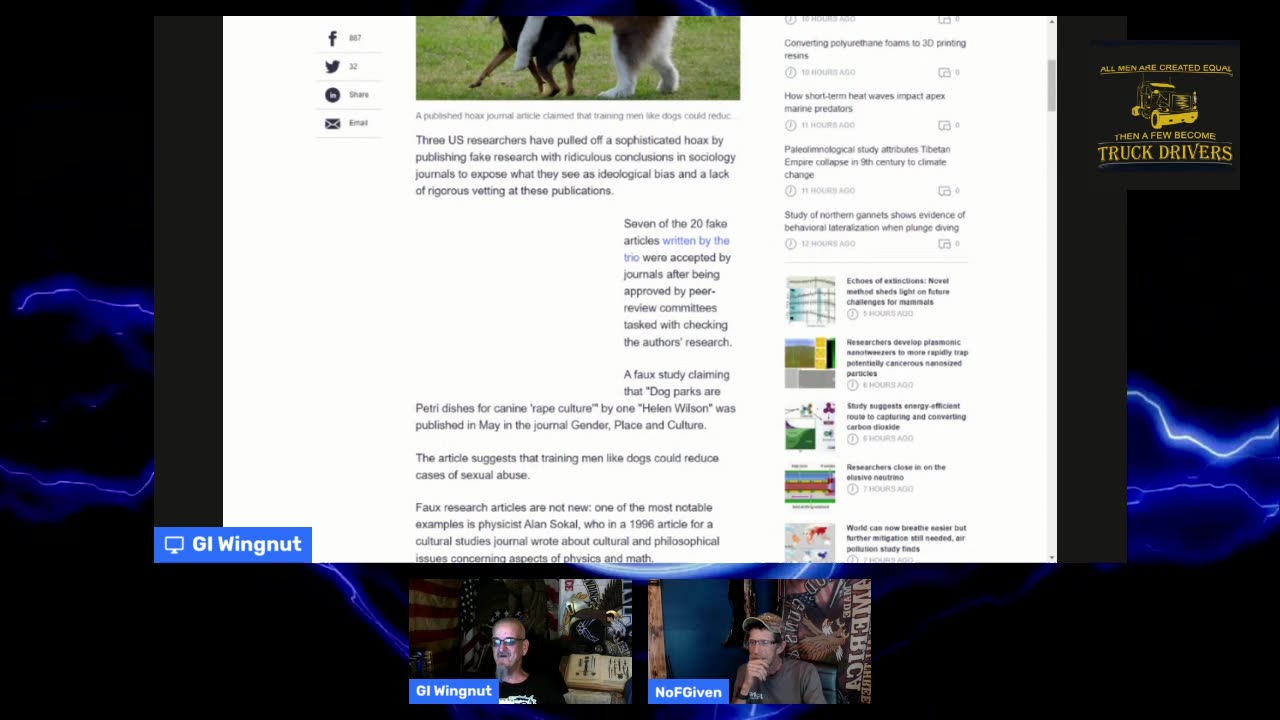Select the NoFGiven webcam feed
This screenshot has height=720, width=1280.
759,641
